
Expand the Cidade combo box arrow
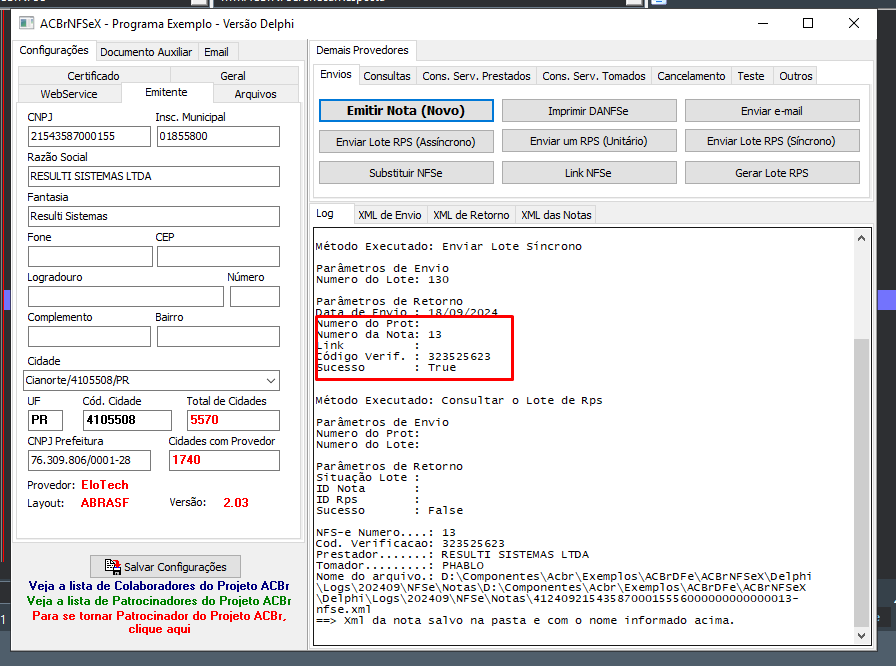click(x=271, y=380)
